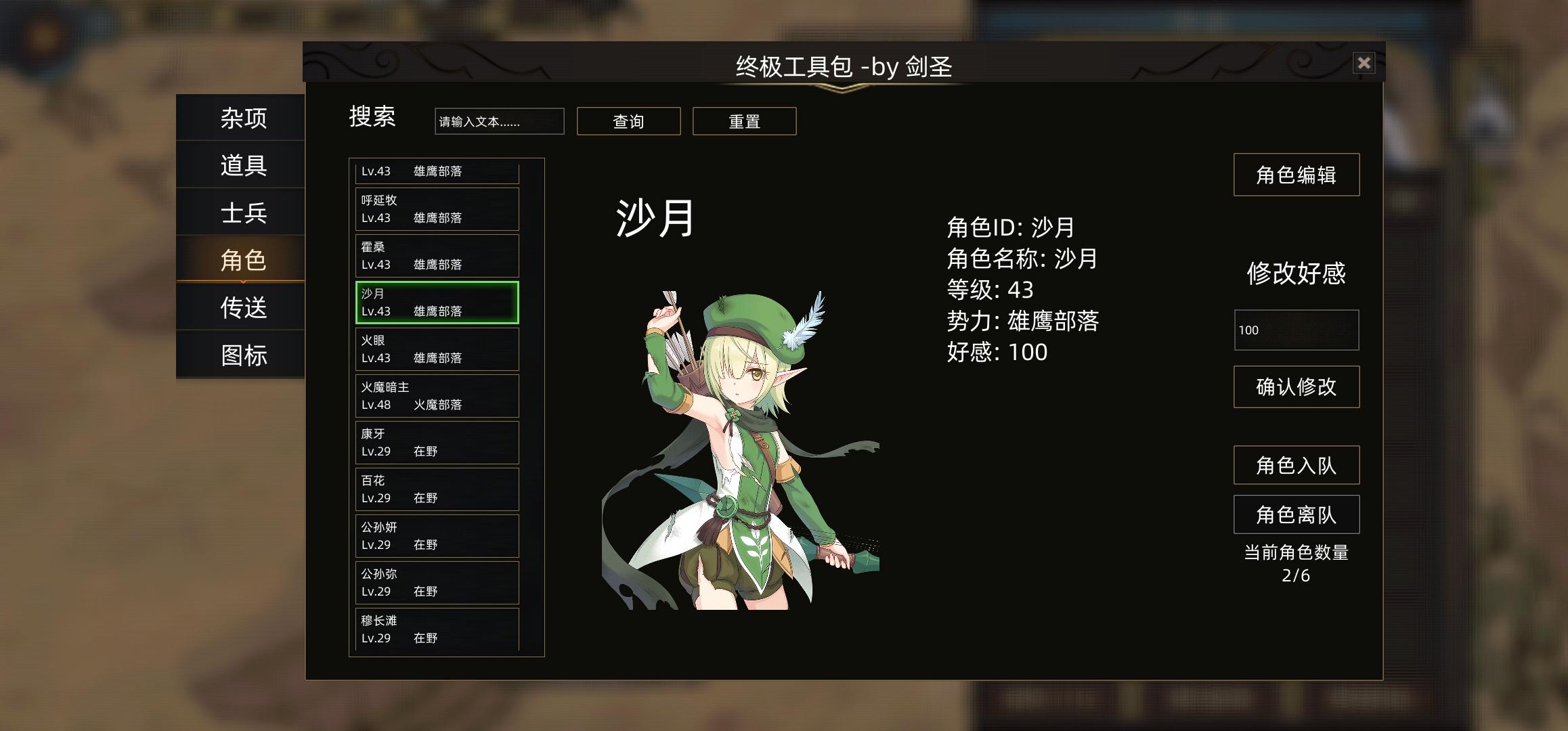Select 霍桑 from the character list

pos(437,256)
